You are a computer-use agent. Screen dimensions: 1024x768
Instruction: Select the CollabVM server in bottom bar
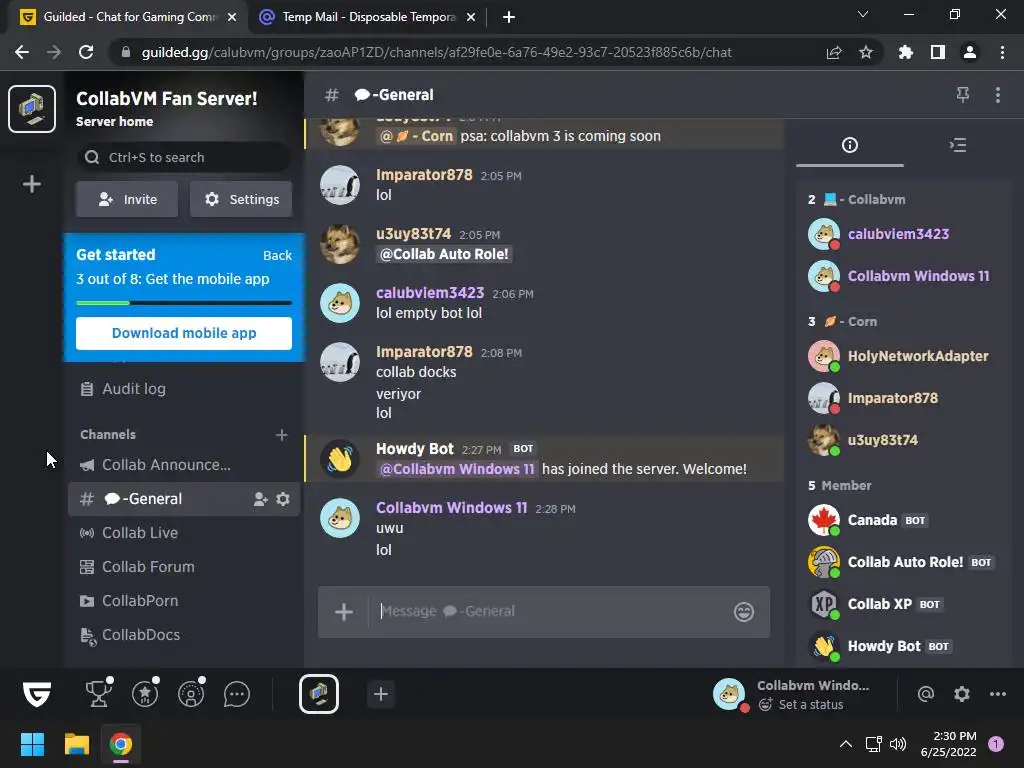(319, 694)
